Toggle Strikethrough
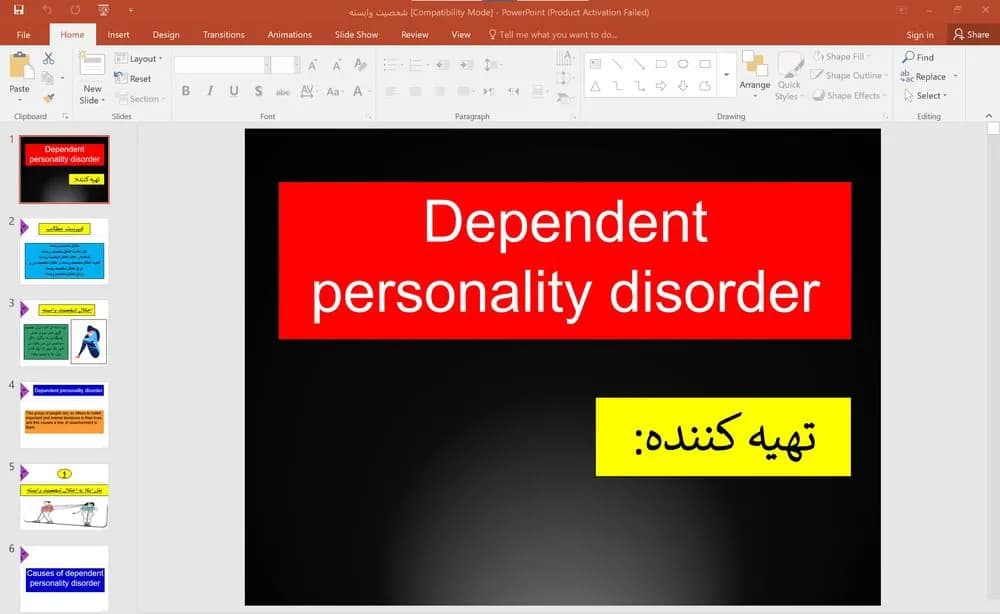The image size is (1000, 614). click(283, 92)
